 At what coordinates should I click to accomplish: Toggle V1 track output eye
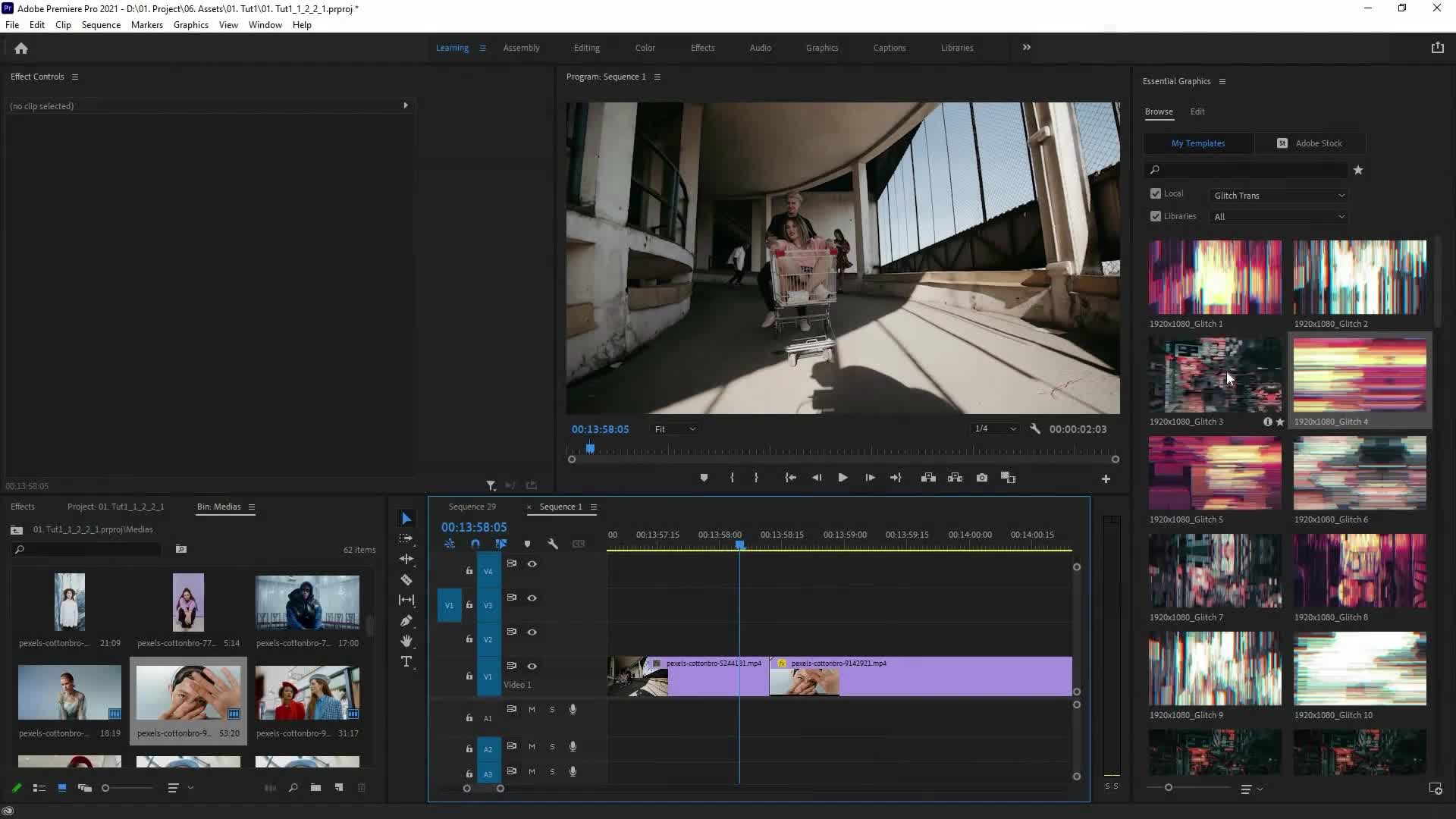coord(532,667)
